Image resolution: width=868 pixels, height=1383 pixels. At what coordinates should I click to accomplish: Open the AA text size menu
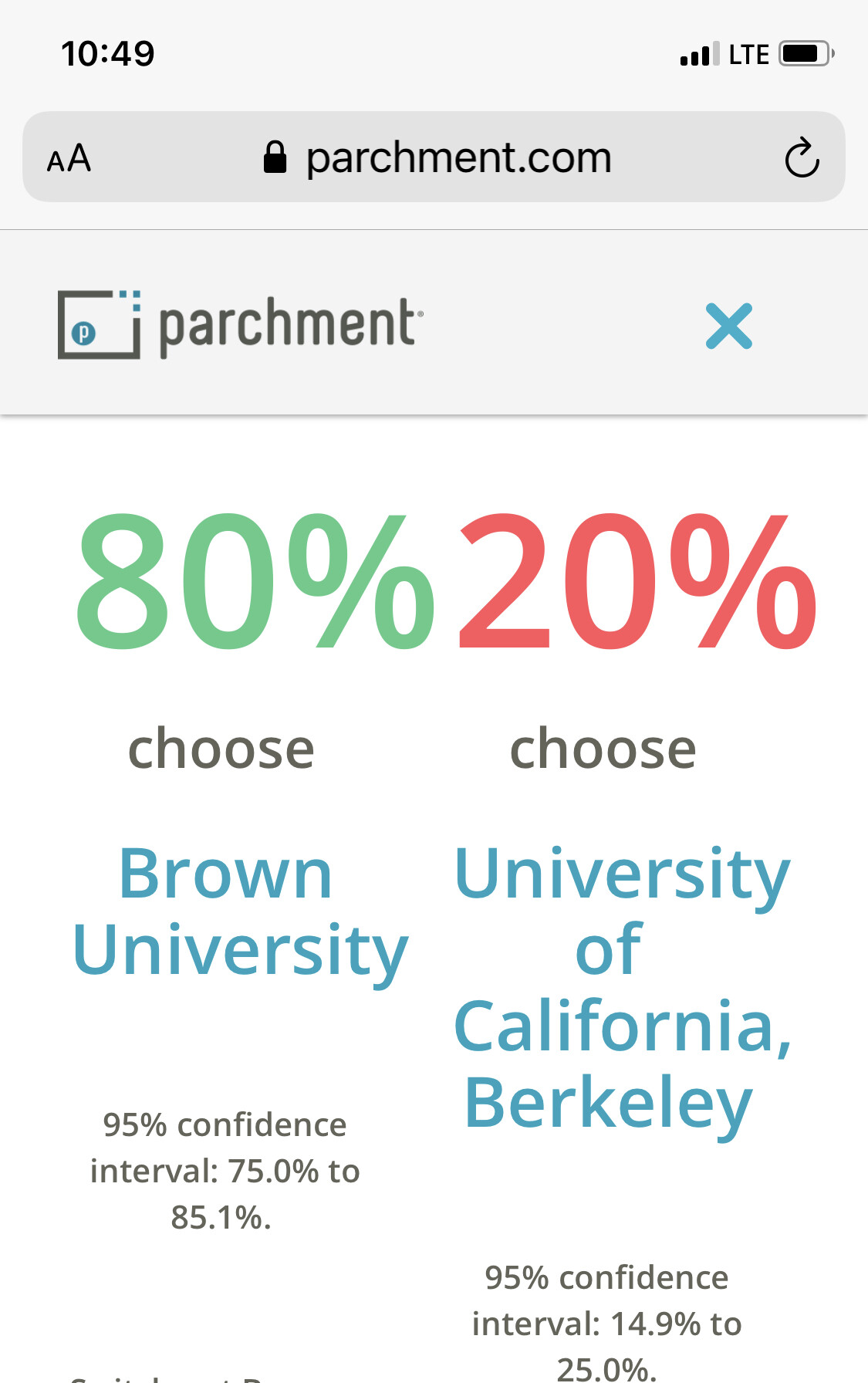pyautogui.click(x=69, y=159)
